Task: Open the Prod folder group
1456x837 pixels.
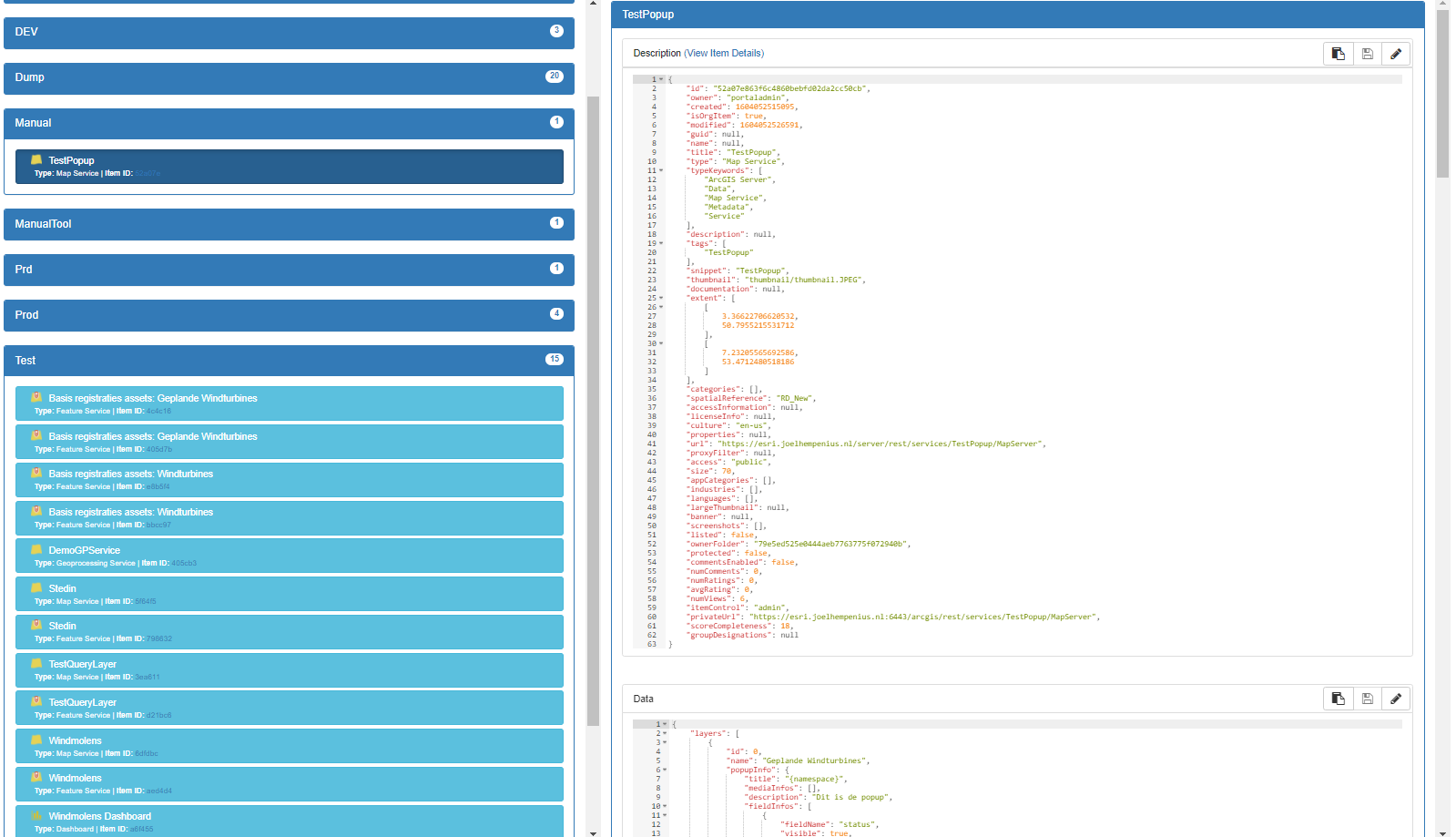Action: click(x=289, y=315)
